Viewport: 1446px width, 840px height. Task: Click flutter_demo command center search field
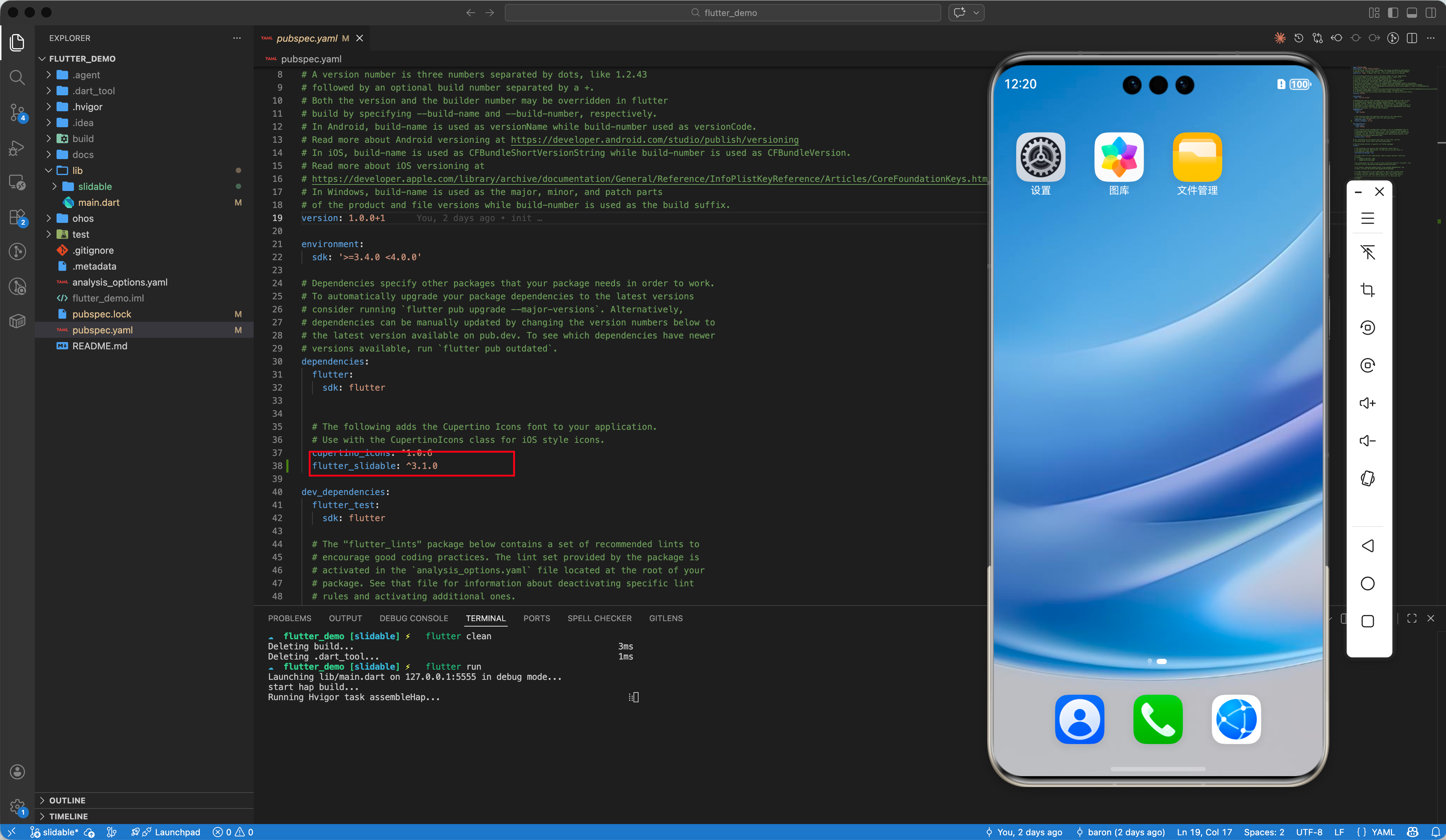pyautogui.click(x=722, y=13)
